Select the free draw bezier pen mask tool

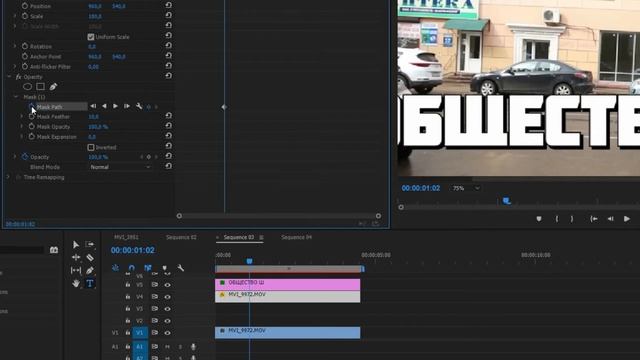(53, 87)
